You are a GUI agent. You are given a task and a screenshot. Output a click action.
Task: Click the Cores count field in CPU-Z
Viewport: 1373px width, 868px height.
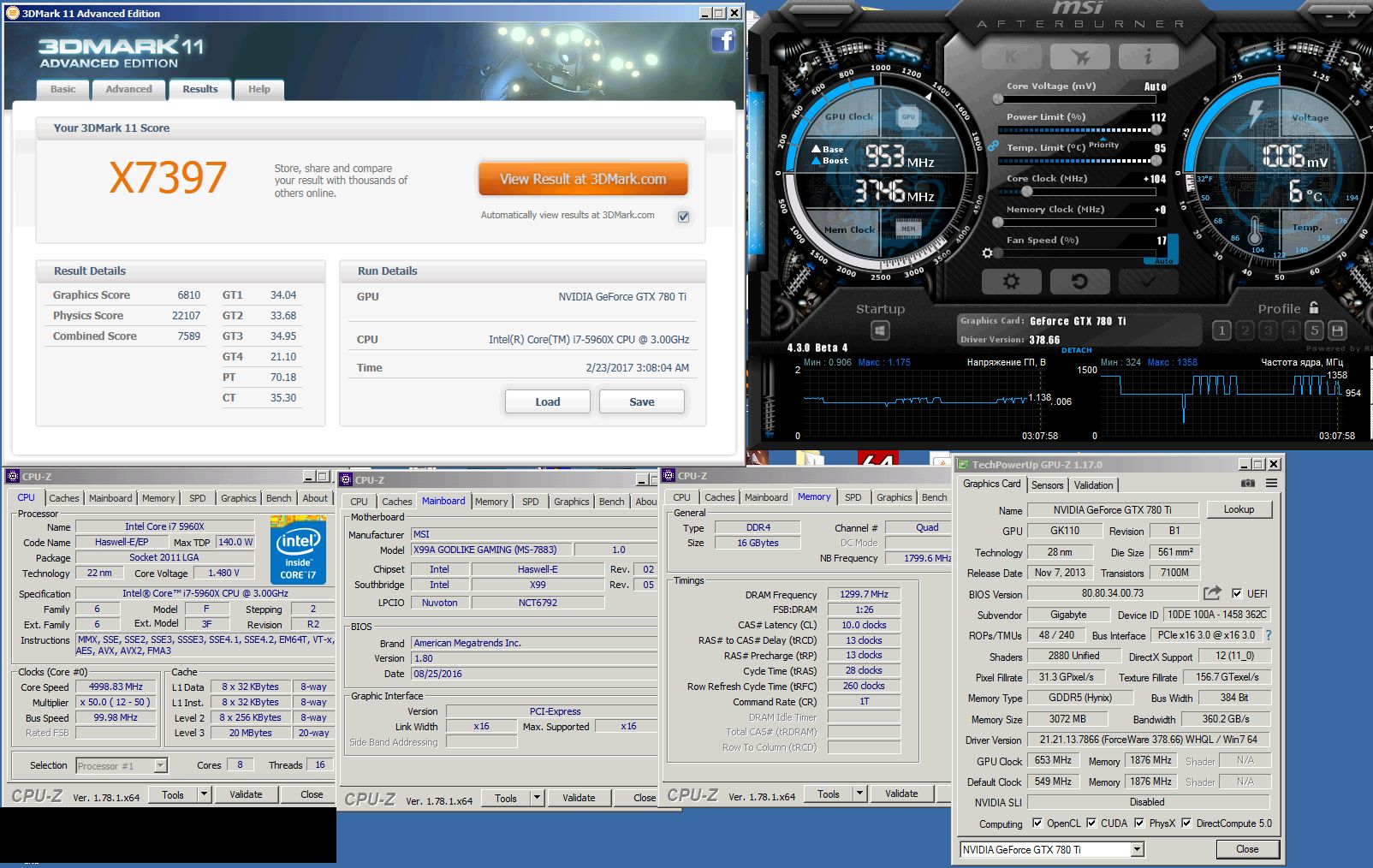240,765
